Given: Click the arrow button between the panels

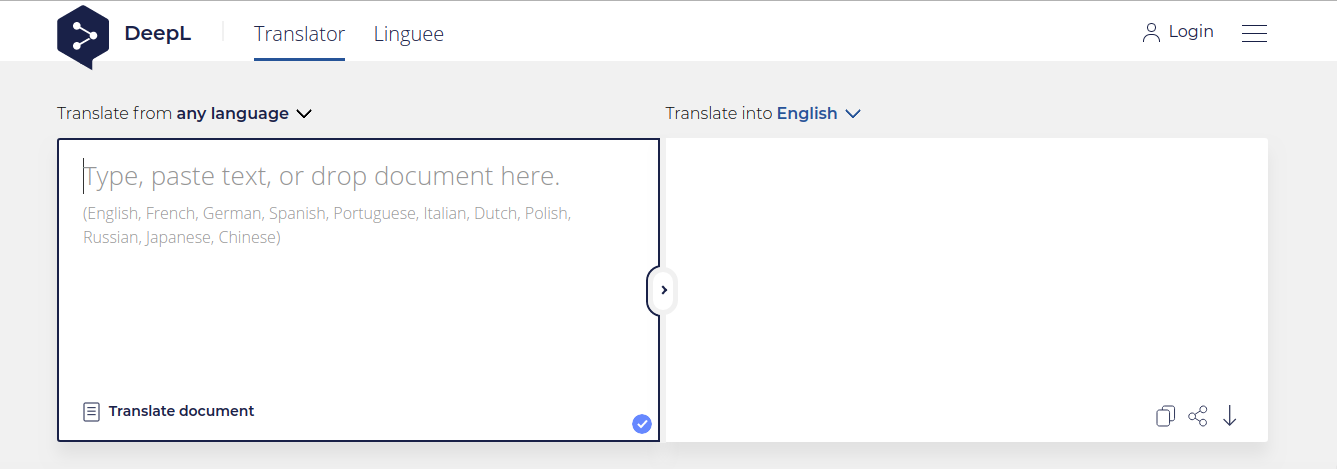Looking at the screenshot, I should (663, 290).
